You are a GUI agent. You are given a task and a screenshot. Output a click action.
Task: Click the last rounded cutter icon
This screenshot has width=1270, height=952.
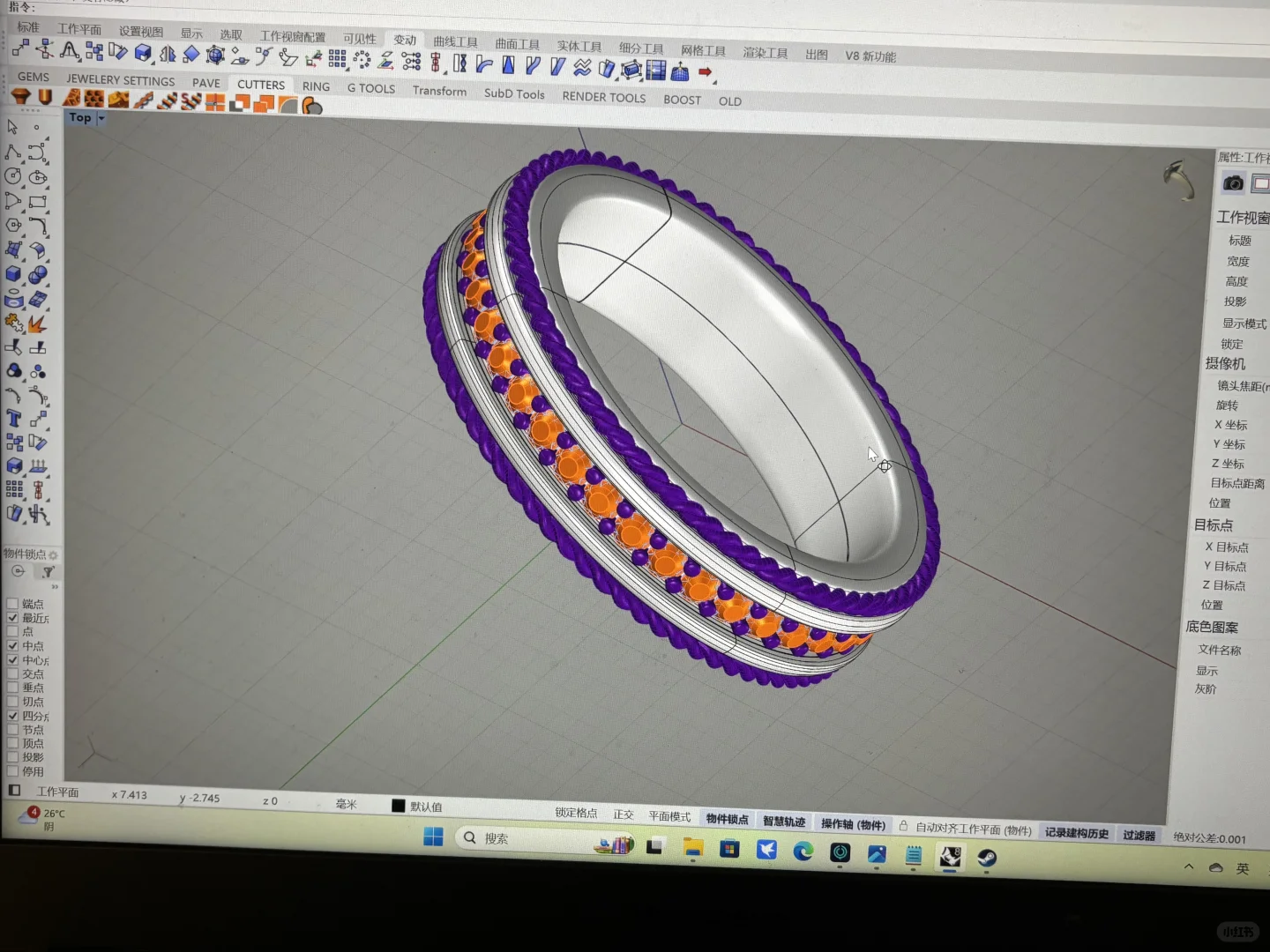312,107
